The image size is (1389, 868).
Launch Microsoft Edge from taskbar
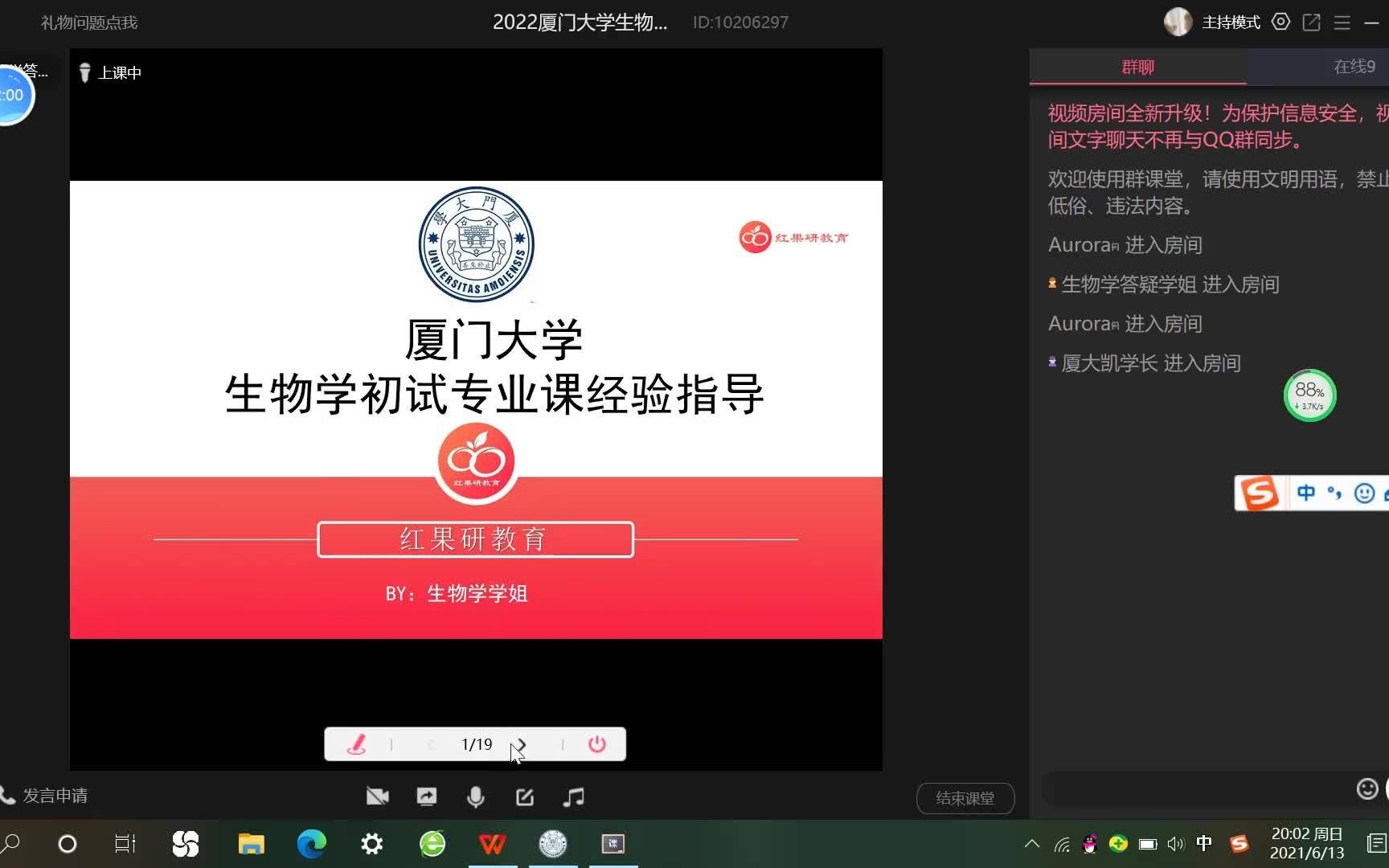(311, 844)
